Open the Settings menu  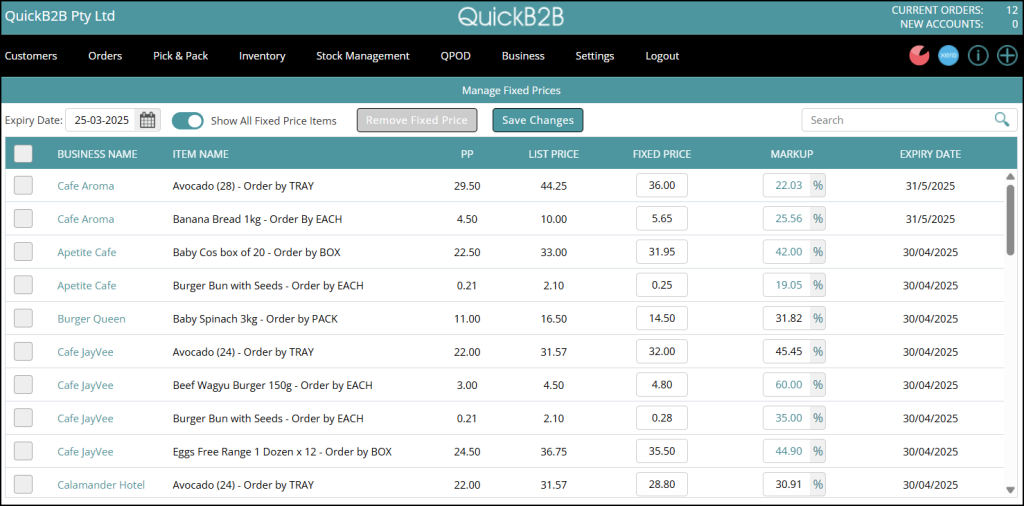click(594, 55)
